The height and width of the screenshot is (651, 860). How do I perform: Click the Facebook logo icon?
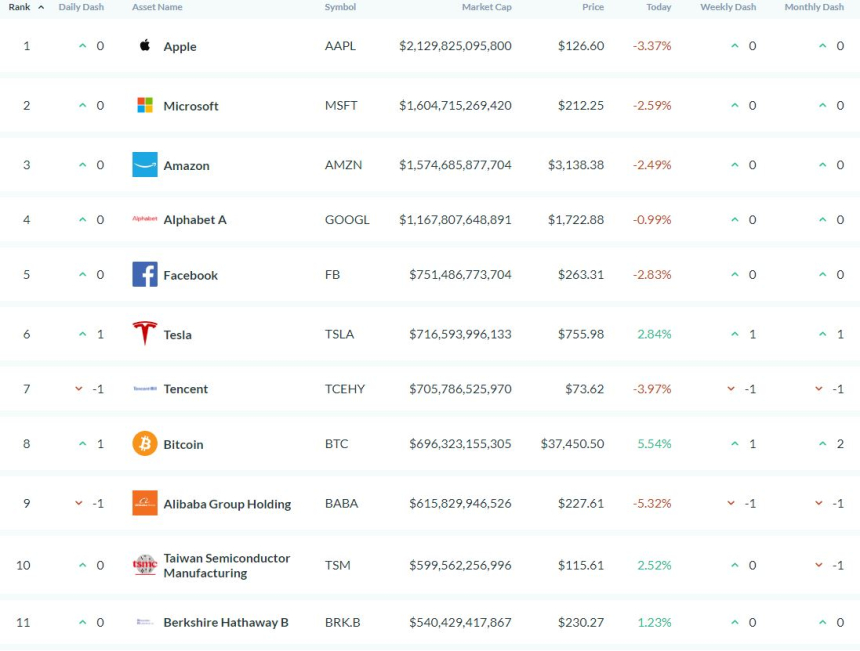145,274
